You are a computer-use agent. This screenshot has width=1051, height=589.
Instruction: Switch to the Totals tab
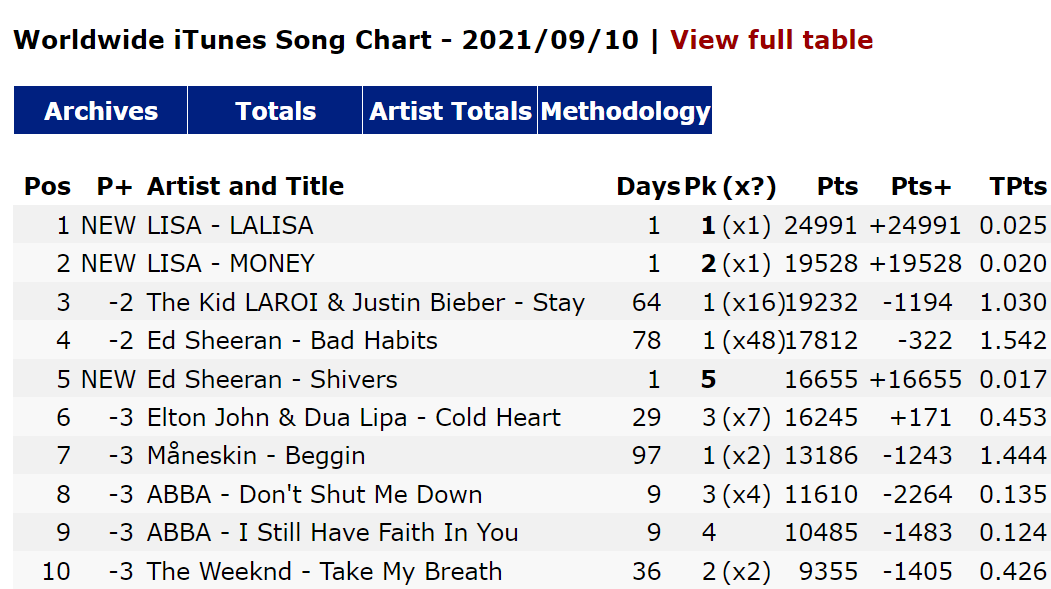[x=275, y=111]
